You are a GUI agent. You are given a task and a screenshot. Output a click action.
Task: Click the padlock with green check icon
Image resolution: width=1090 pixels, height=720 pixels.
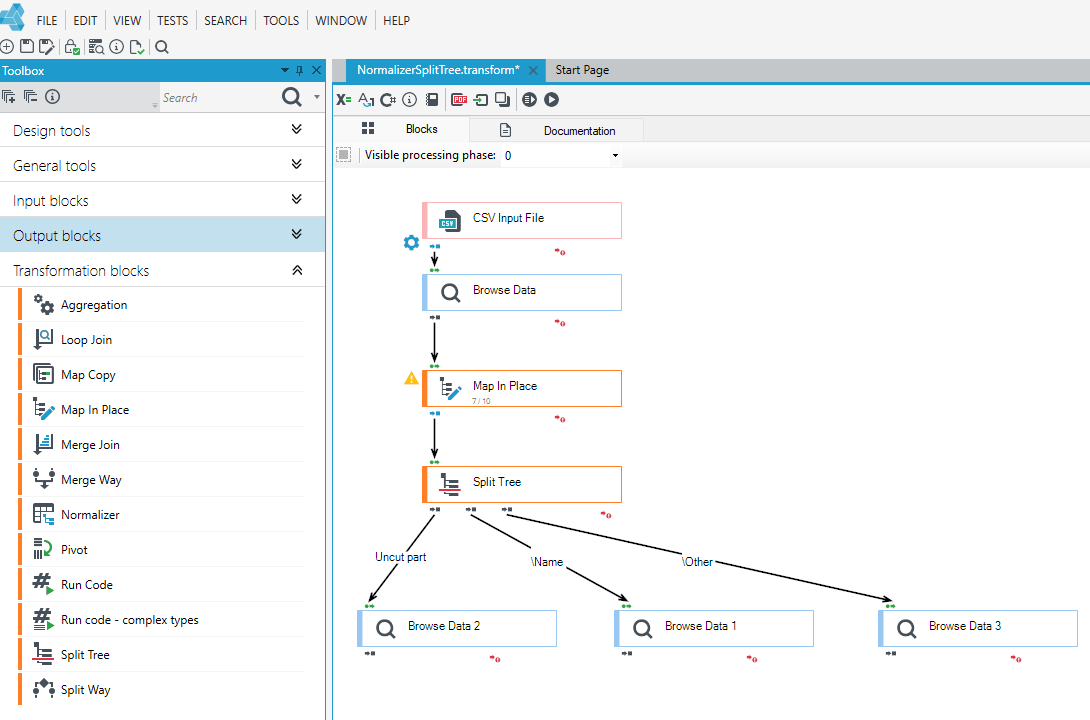coord(72,47)
